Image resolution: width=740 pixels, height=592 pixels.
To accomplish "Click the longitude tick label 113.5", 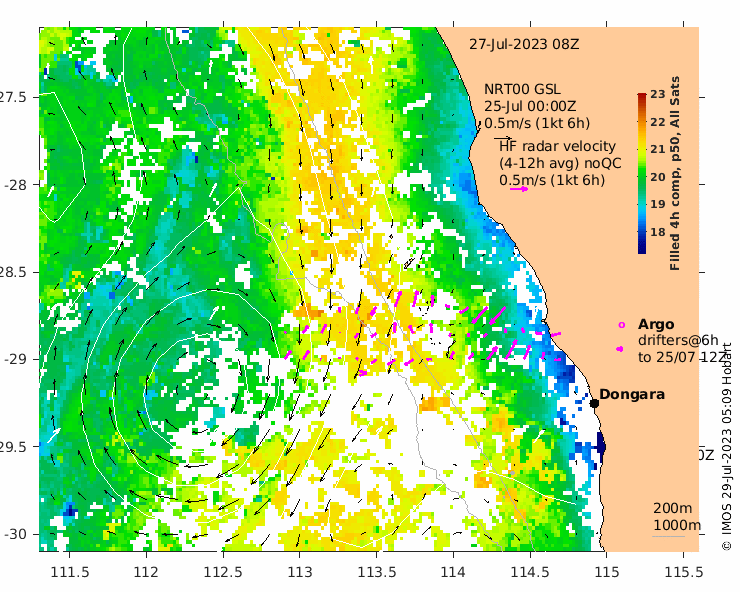I will coord(377,572).
